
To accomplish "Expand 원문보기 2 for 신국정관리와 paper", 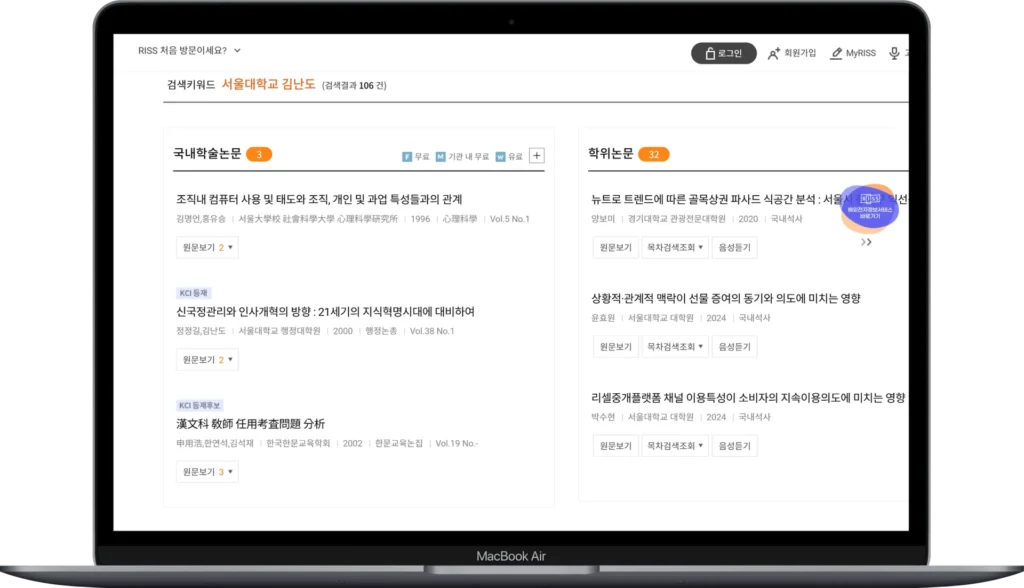I will [207, 360].
